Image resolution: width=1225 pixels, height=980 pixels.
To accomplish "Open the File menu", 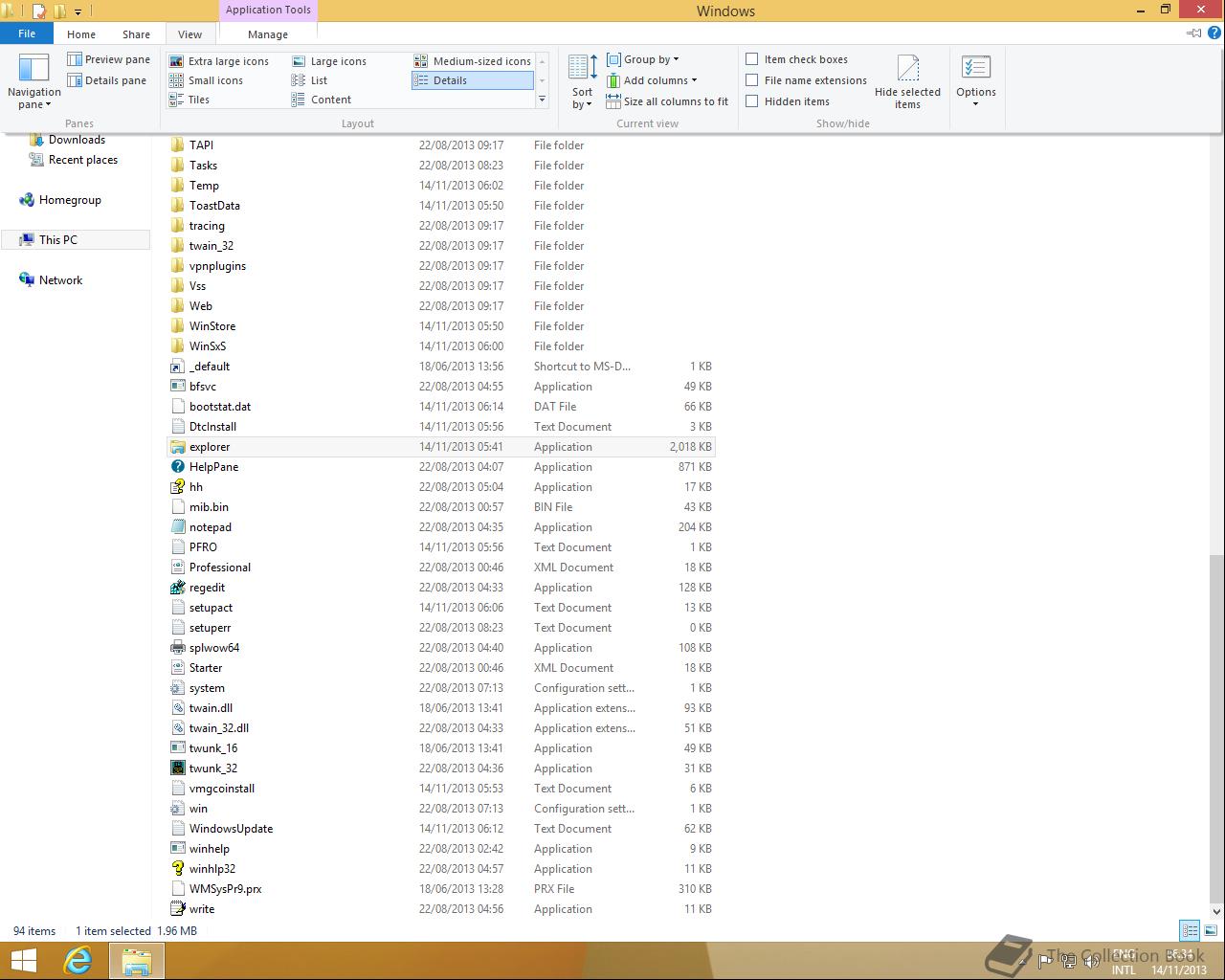I will 27,33.
